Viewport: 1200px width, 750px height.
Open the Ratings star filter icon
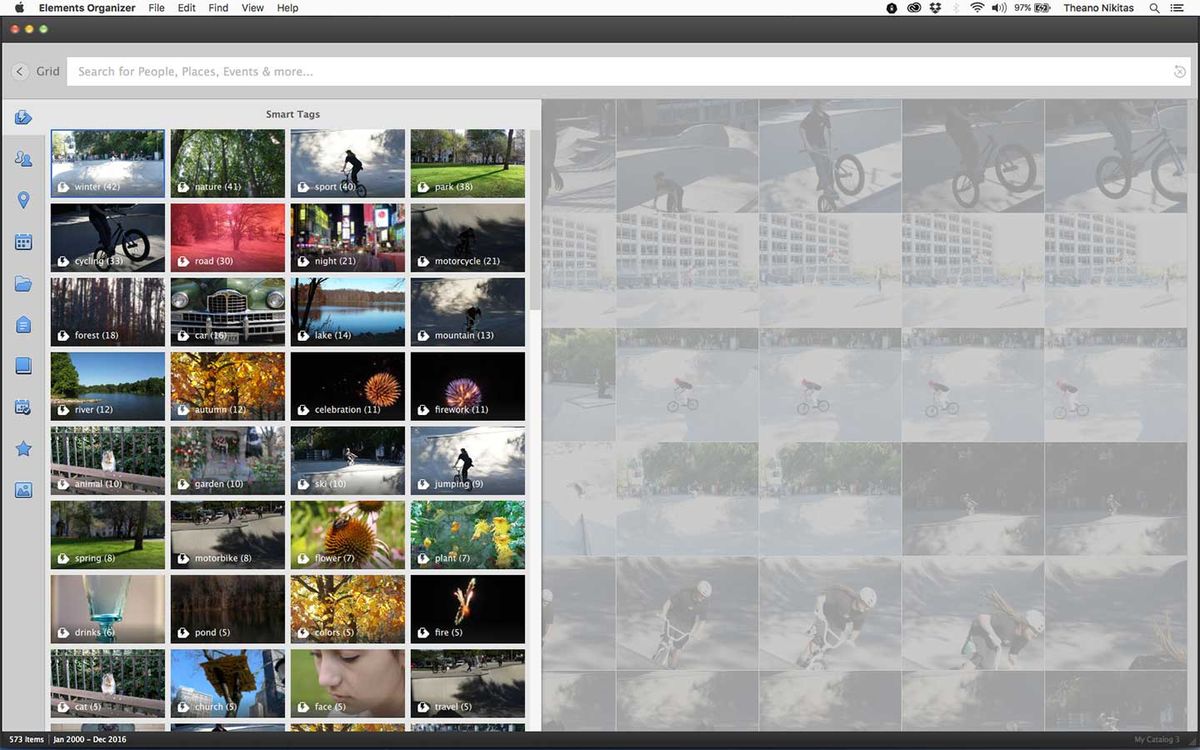point(23,448)
